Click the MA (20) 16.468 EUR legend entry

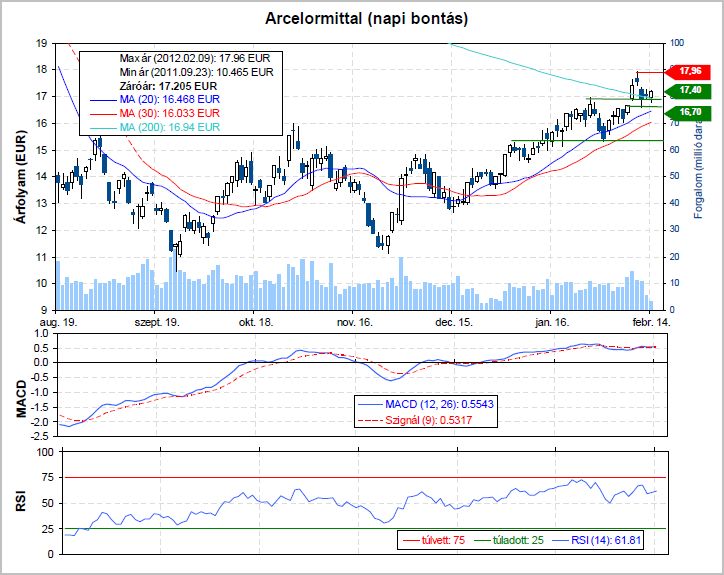155,99
